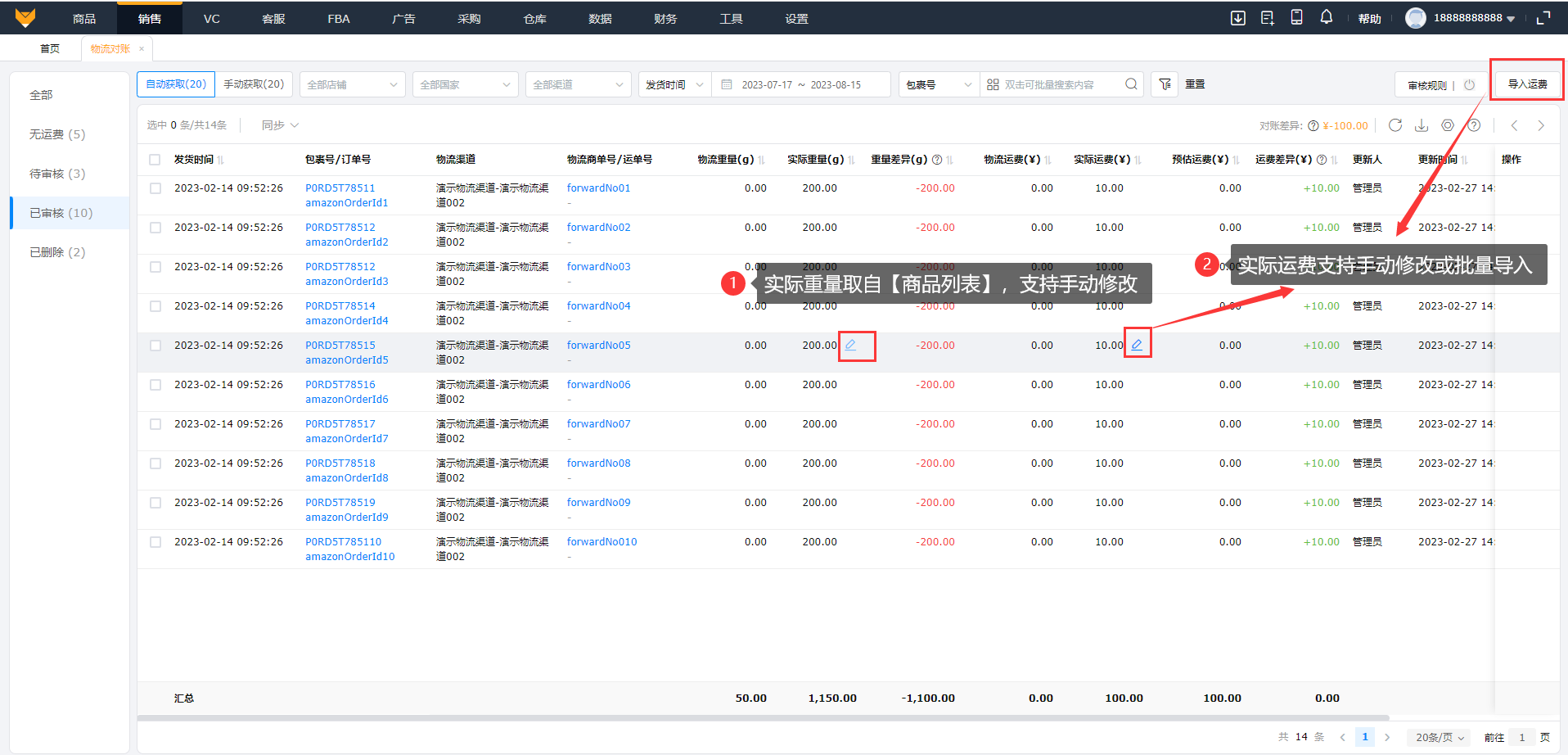Click the mobile phone icon in header
The image size is (1568, 755).
click(1296, 17)
